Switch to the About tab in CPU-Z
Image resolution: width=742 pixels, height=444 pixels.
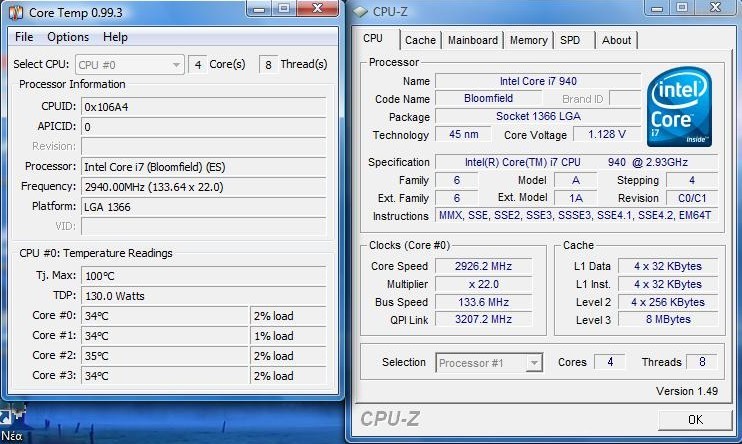tap(616, 40)
